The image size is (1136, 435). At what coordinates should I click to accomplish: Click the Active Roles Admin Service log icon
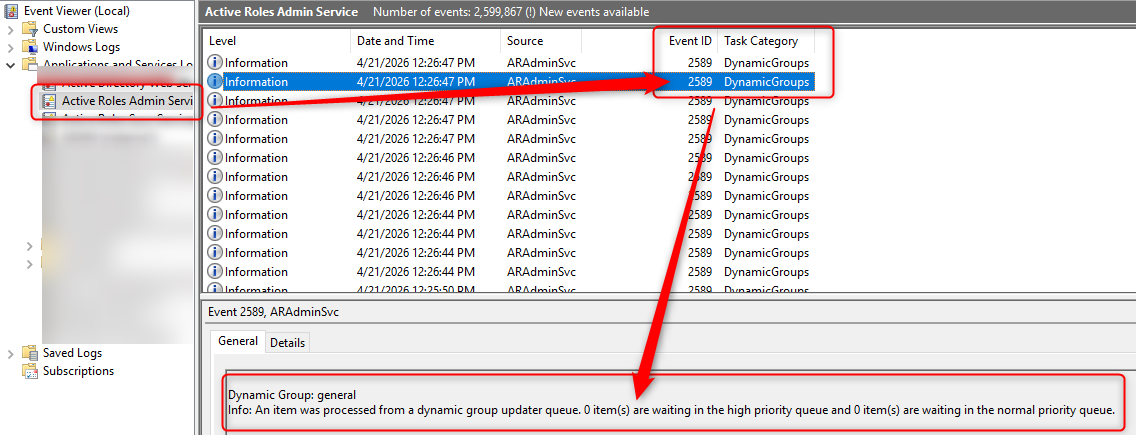tap(48, 101)
